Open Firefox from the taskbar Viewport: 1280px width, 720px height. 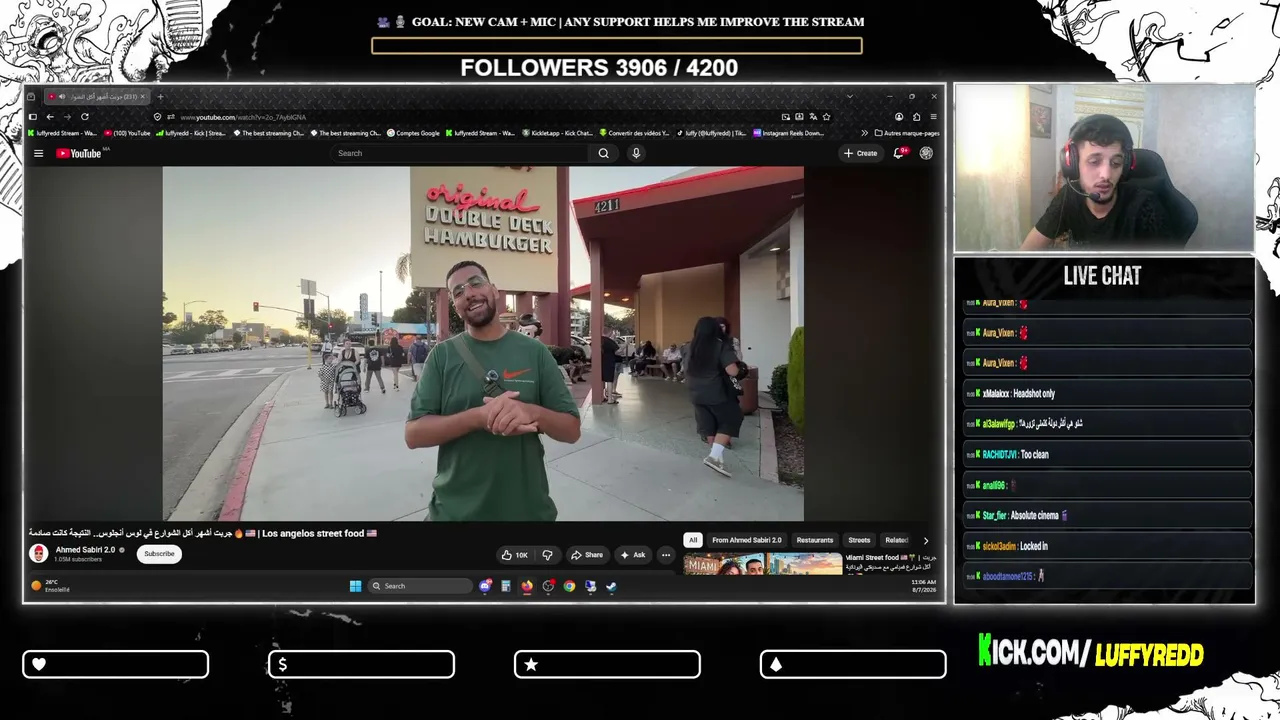pos(527,586)
